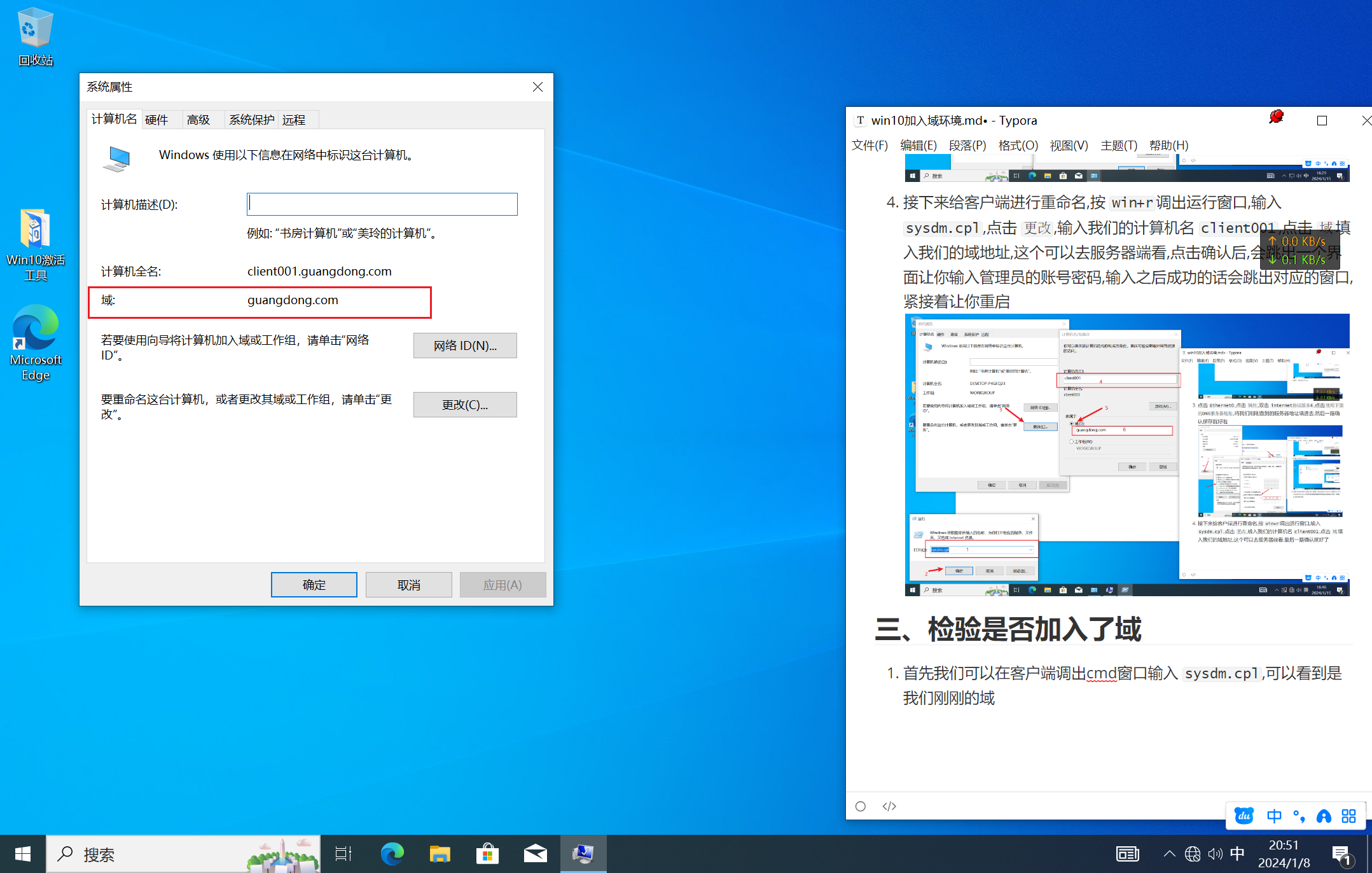Toggle the taskbar IME language indicator
The height and width of the screenshot is (873, 1372).
(1237, 854)
